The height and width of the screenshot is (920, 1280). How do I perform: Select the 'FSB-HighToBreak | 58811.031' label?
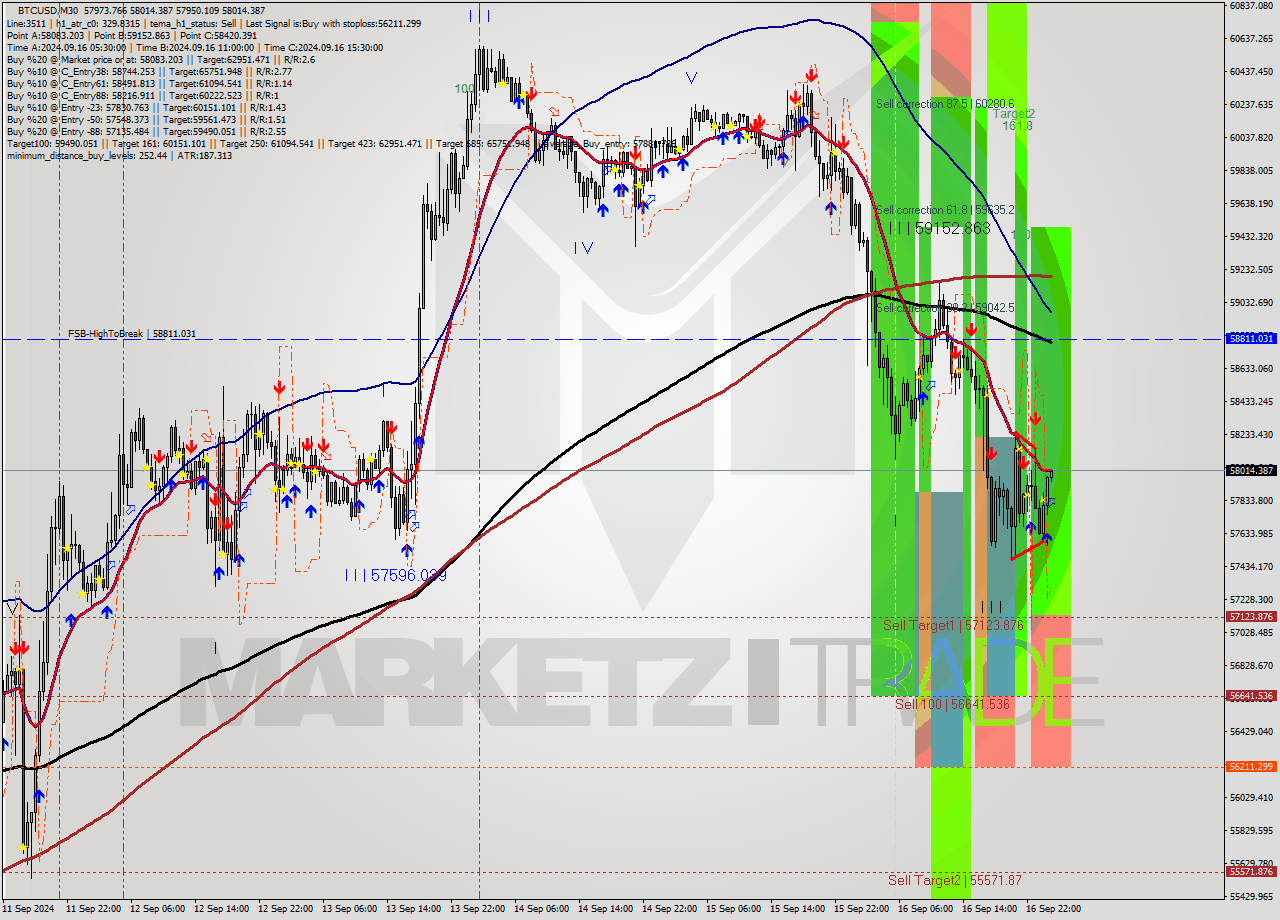(132, 333)
